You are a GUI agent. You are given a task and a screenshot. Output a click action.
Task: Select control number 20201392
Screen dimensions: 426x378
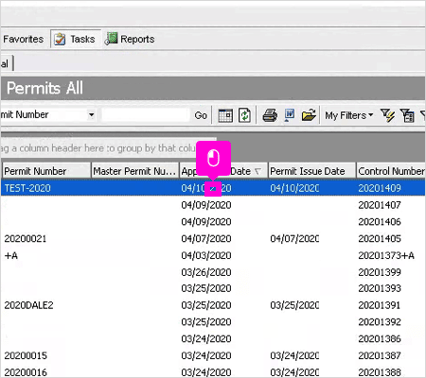point(380,322)
